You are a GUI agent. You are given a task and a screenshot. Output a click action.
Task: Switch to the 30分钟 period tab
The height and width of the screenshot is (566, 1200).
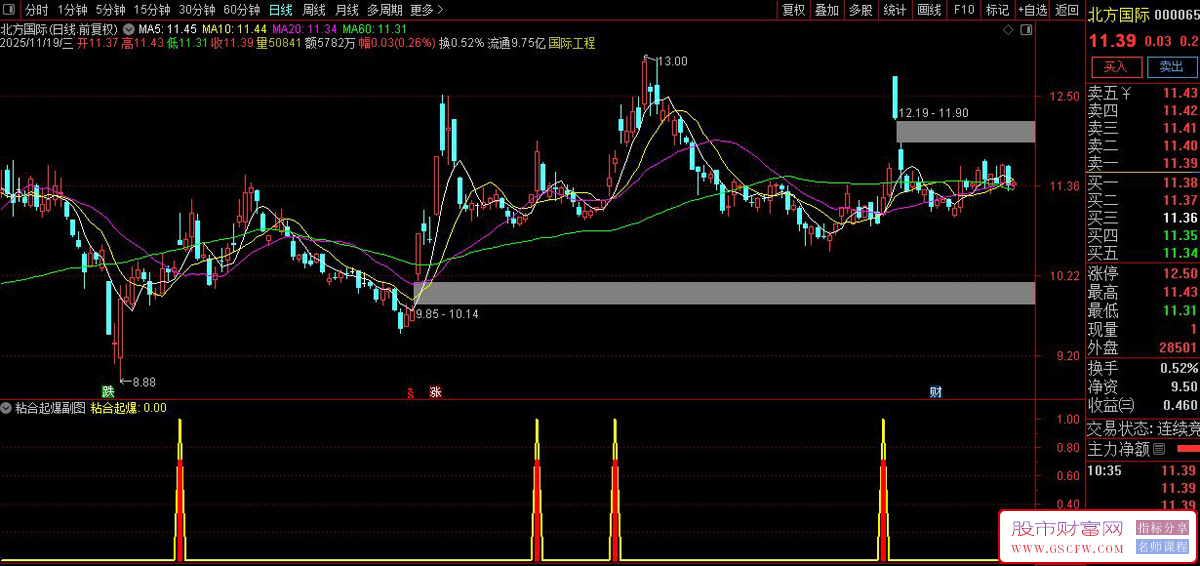197,10
